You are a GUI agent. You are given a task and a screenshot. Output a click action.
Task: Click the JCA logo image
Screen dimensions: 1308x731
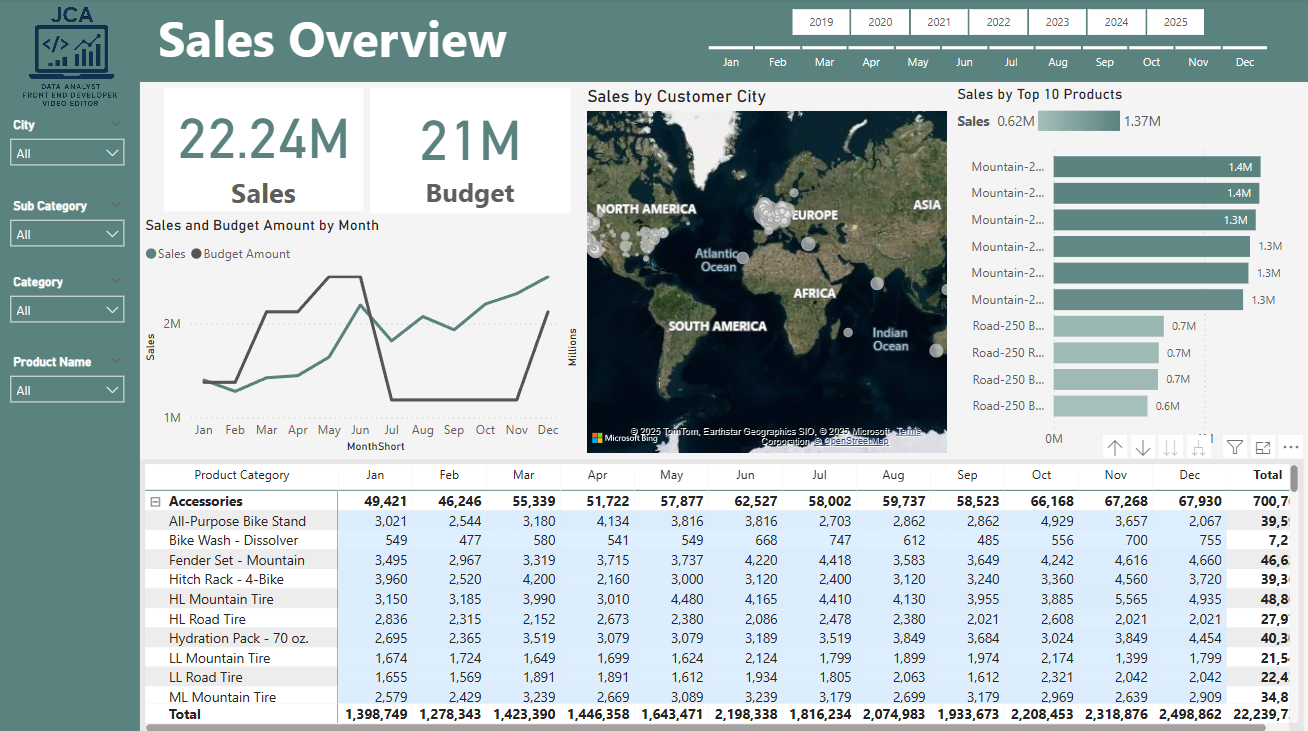[70, 55]
